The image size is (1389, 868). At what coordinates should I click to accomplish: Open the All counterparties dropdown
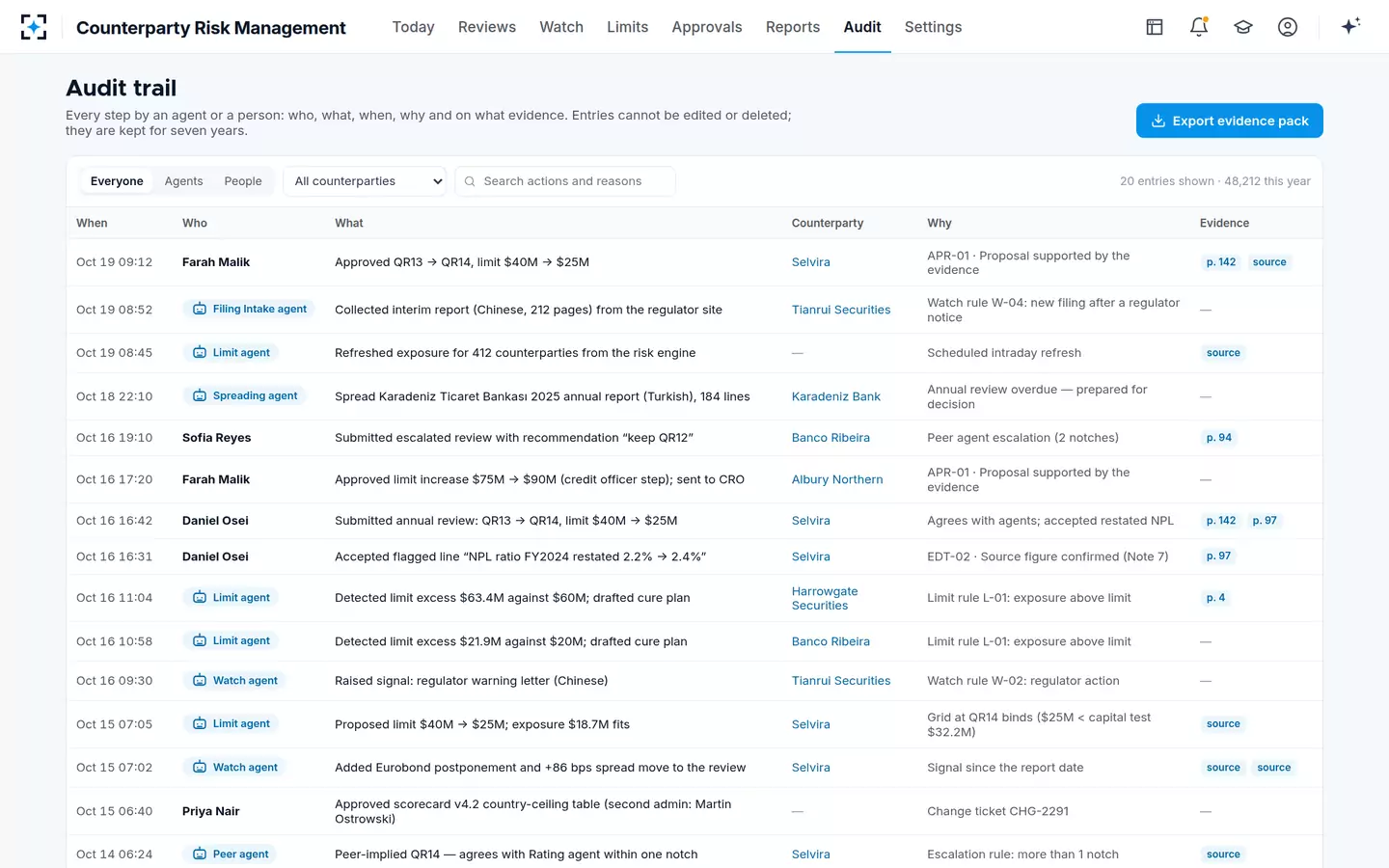365,181
